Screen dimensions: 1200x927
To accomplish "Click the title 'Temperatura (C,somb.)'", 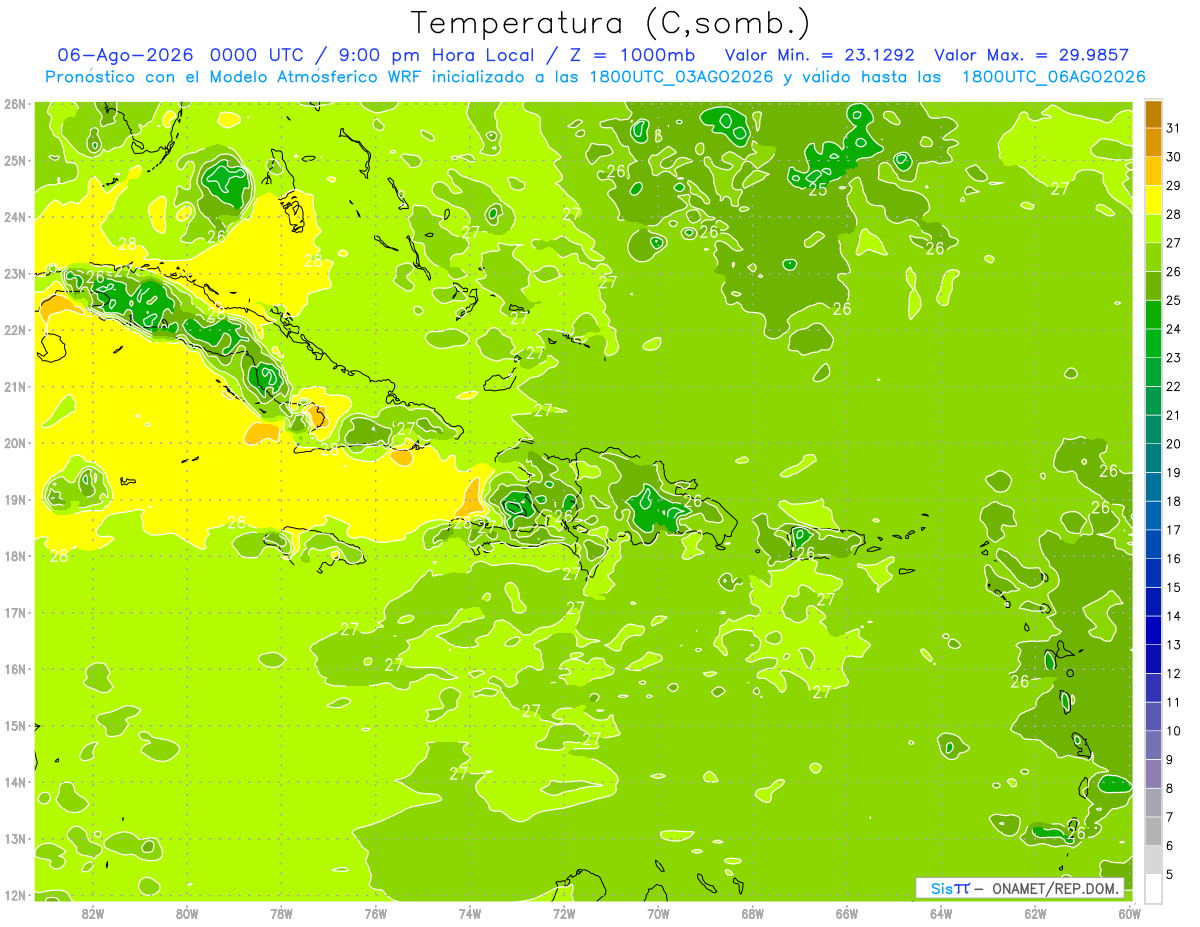I will (611, 23).
